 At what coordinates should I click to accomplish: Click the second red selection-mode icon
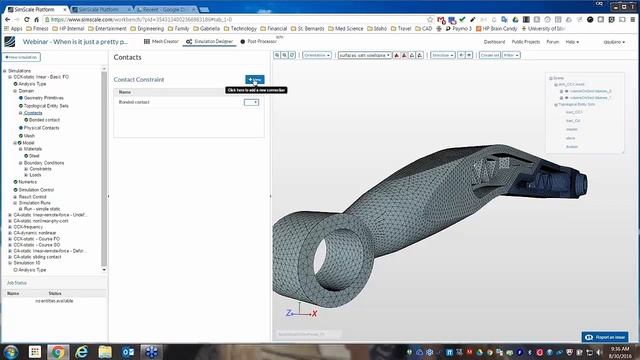pyautogui.click(x=404, y=55)
